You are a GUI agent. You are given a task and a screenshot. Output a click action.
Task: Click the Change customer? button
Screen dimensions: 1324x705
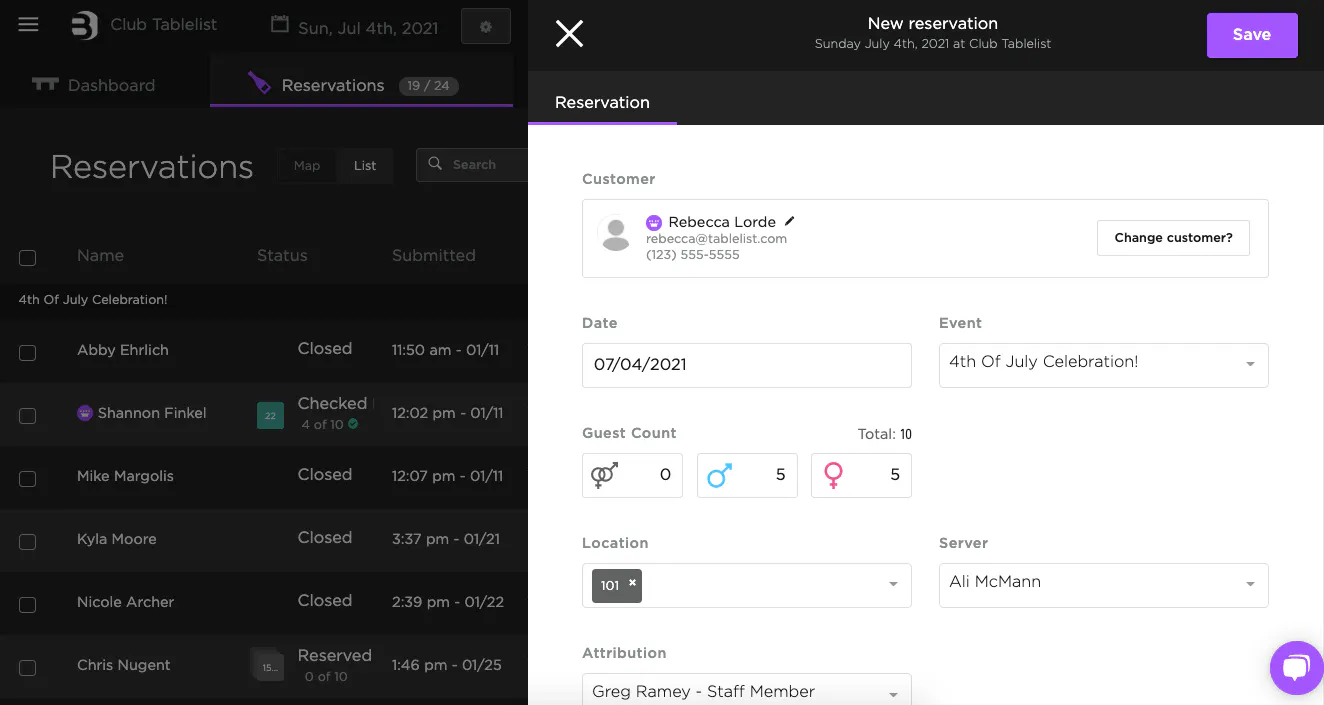pyautogui.click(x=1173, y=238)
